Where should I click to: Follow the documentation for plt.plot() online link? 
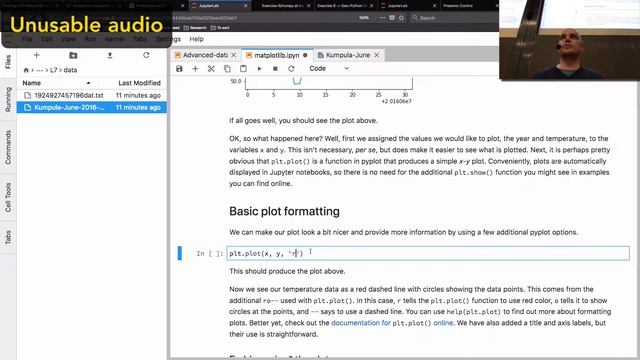[392, 323]
